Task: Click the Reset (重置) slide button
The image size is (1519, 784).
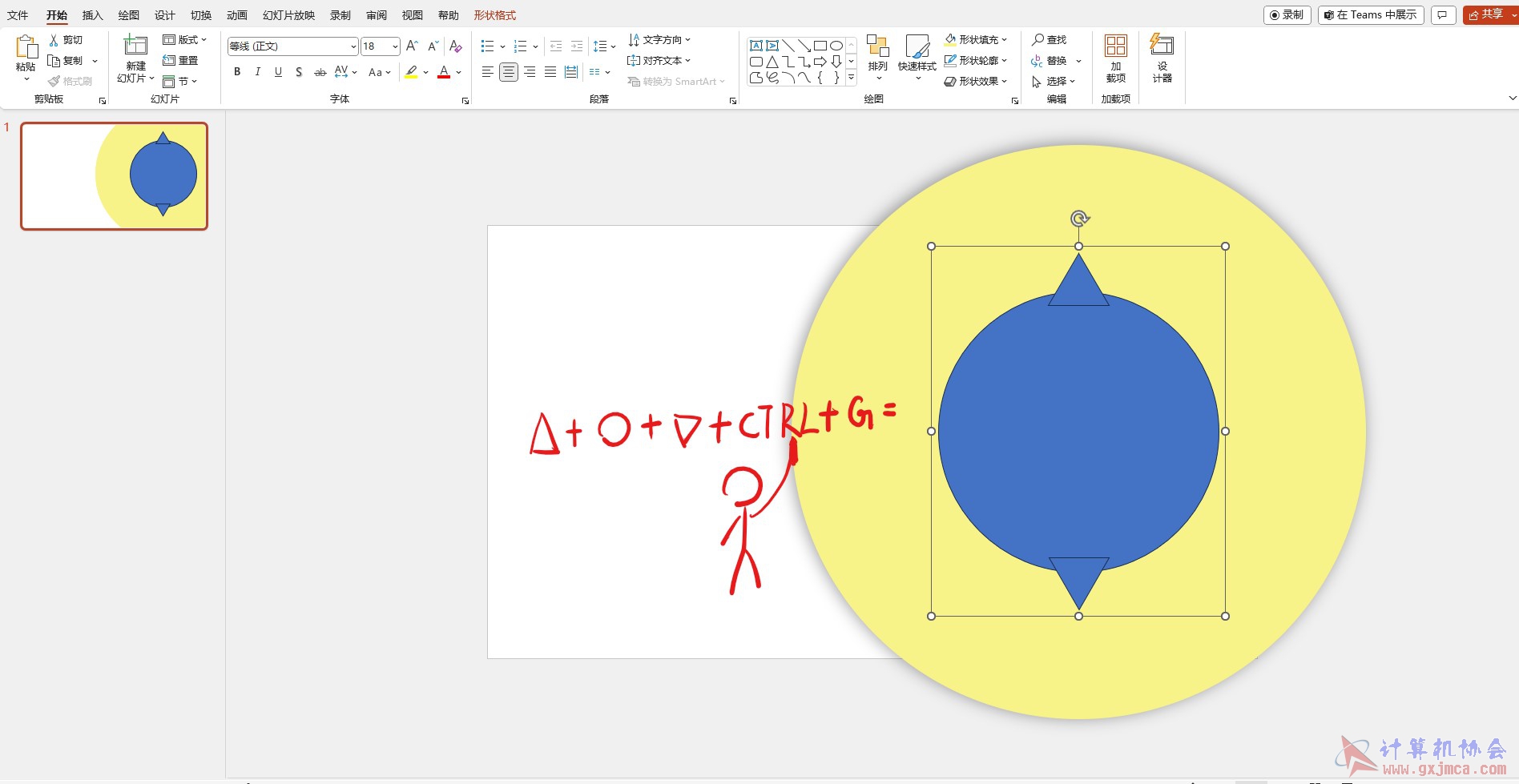Action: point(180,61)
